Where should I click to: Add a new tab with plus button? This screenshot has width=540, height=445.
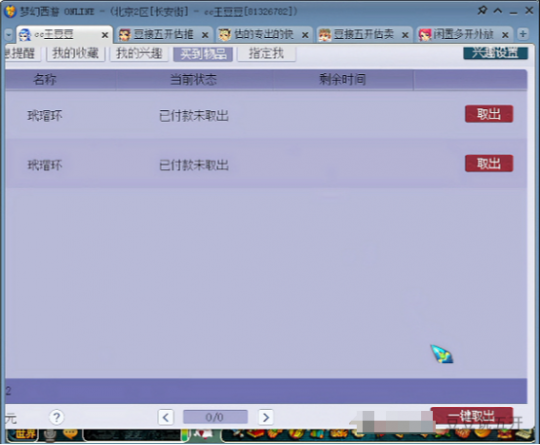point(523,34)
